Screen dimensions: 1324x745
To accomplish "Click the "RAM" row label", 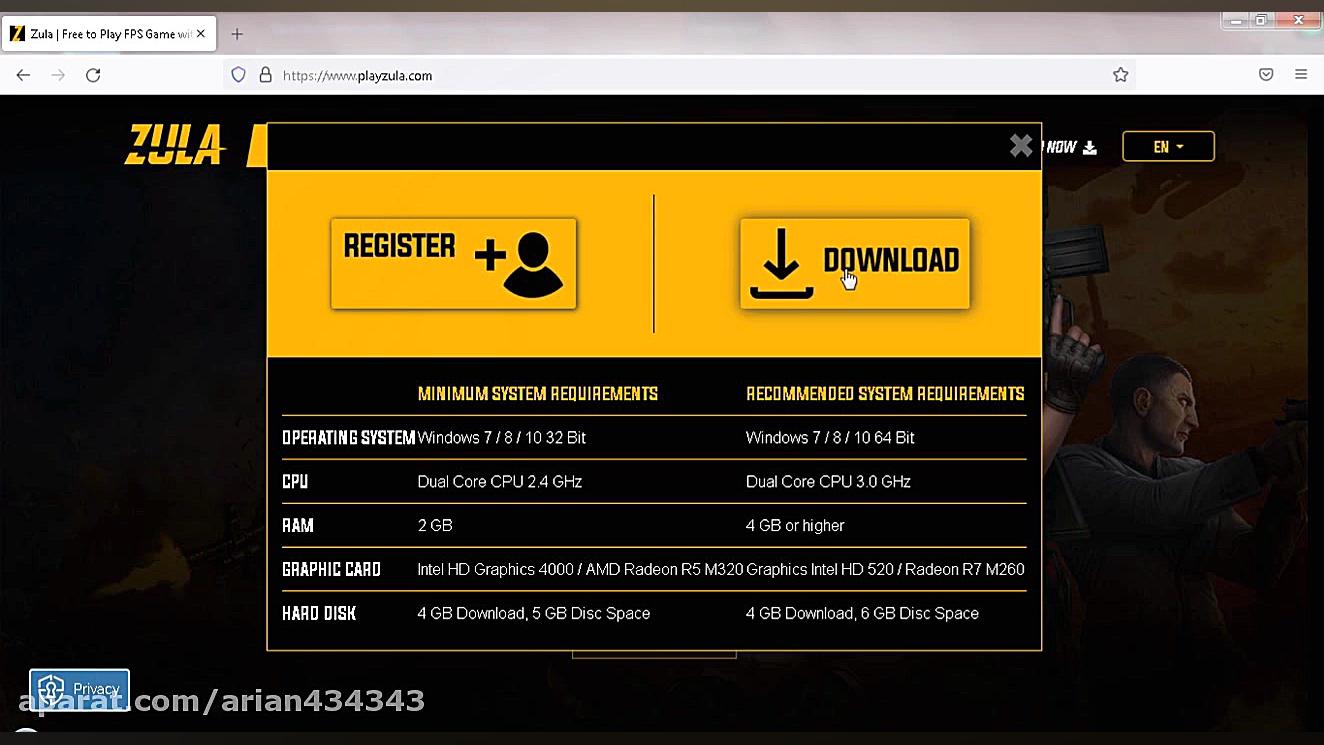I will pyautogui.click(x=298, y=526).
